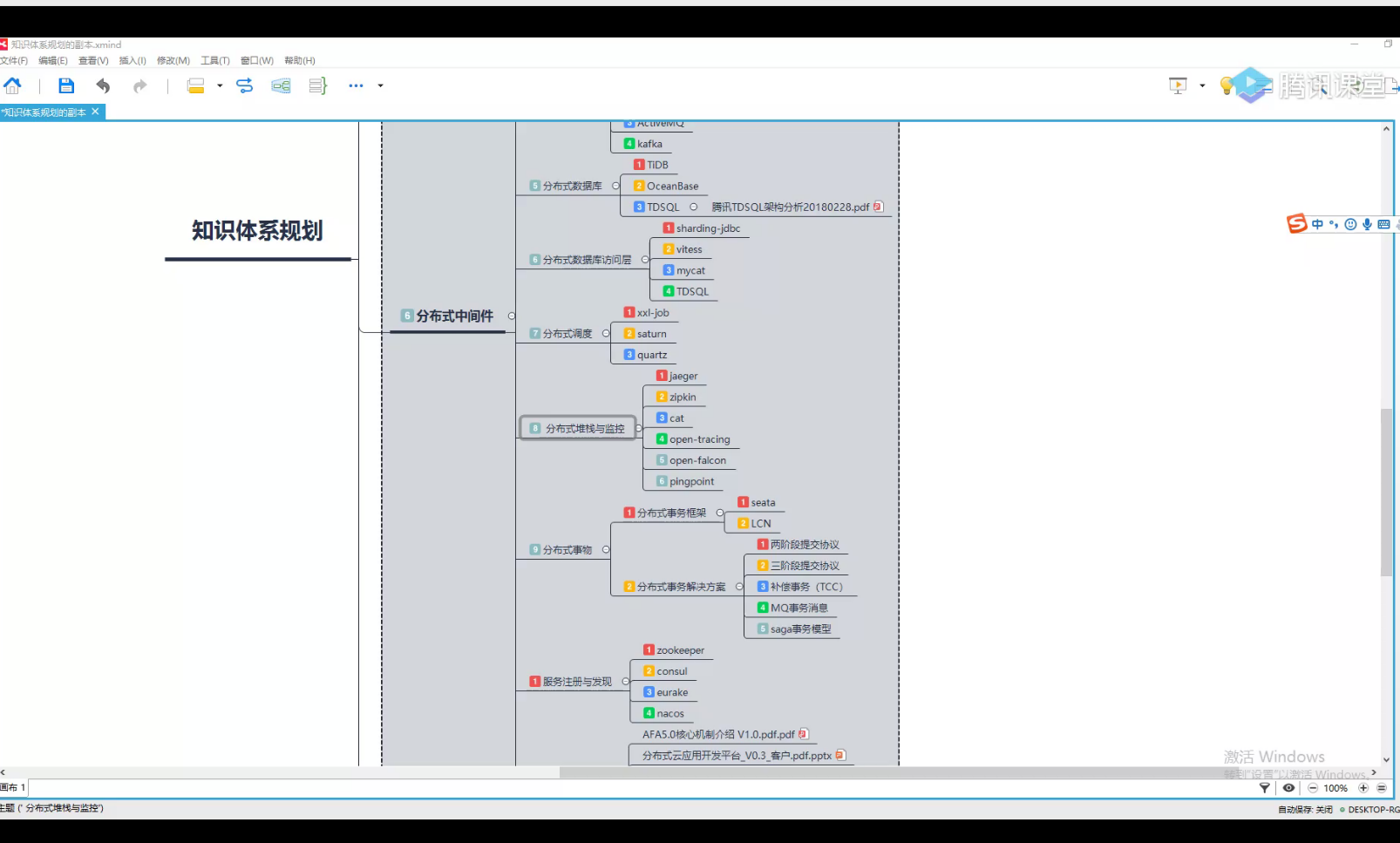Viewport: 1400px width, 843px height.
Task: Collapse the 分布式中间件 branch
Action: coord(512,316)
